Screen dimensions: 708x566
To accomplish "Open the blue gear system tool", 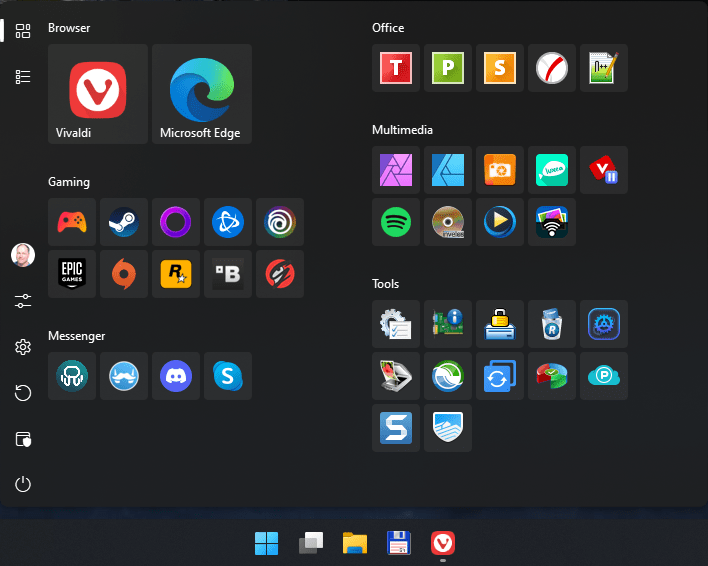I will (x=604, y=324).
